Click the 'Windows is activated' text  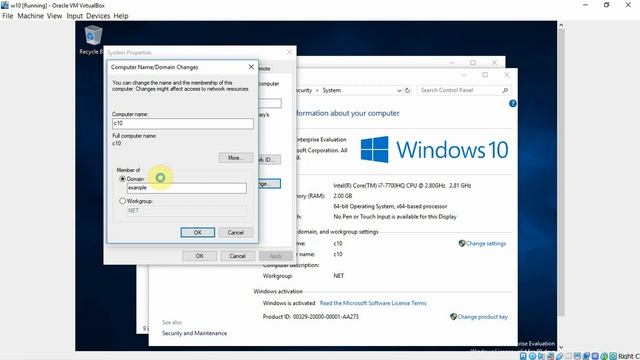[289, 303]
